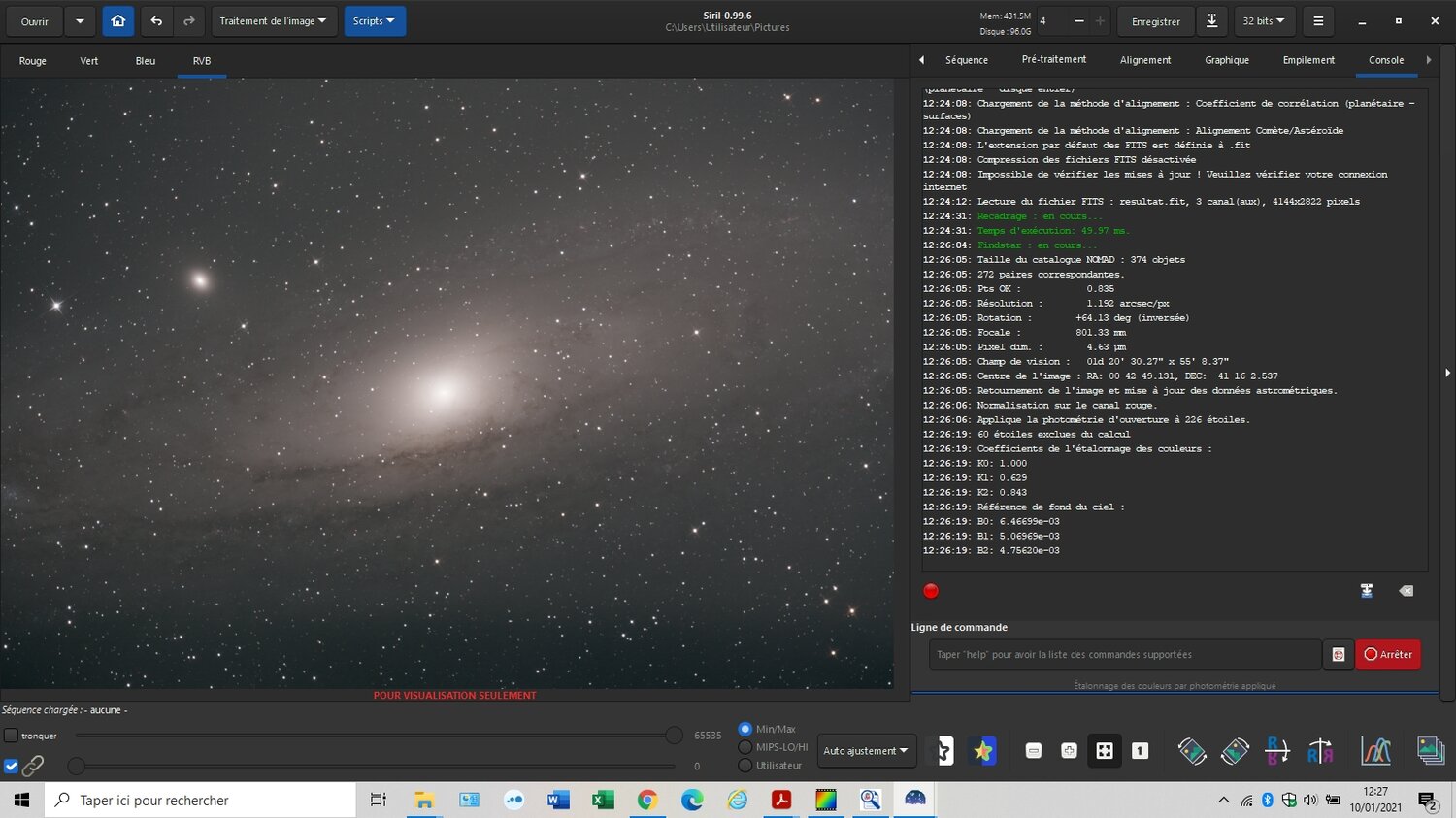Set zoom to 1:1 actual size
Screen dimensions: 1456x818
pyautogui.click(x=1140, y=751)
